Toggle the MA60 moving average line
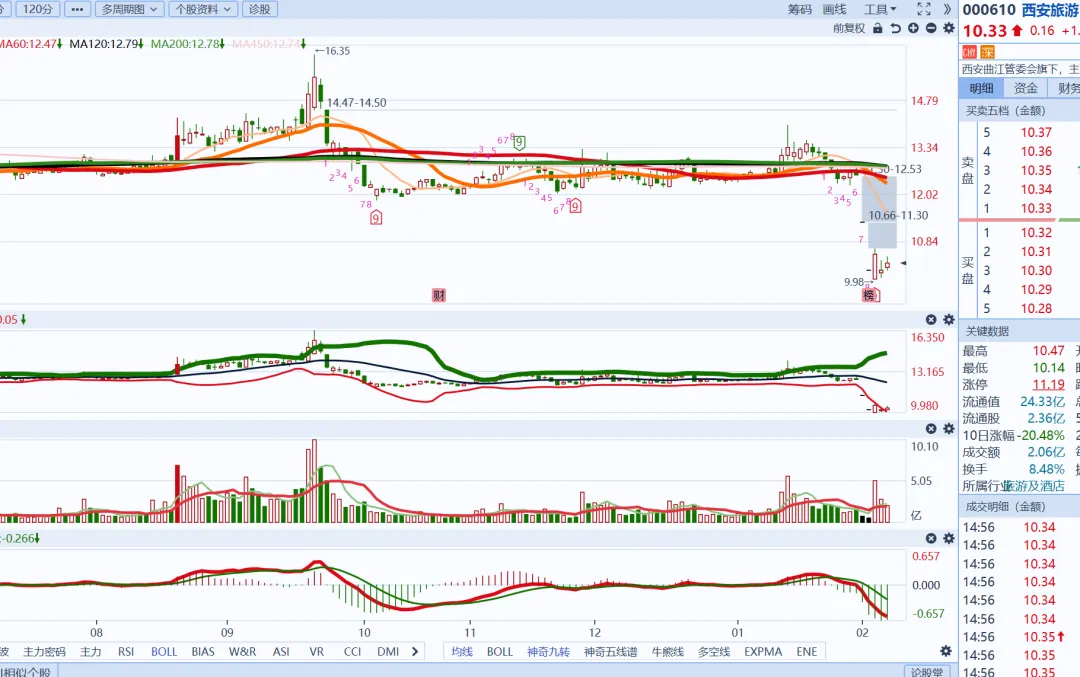The height and width of the screenshot is (677, 1080). (30, 44)
